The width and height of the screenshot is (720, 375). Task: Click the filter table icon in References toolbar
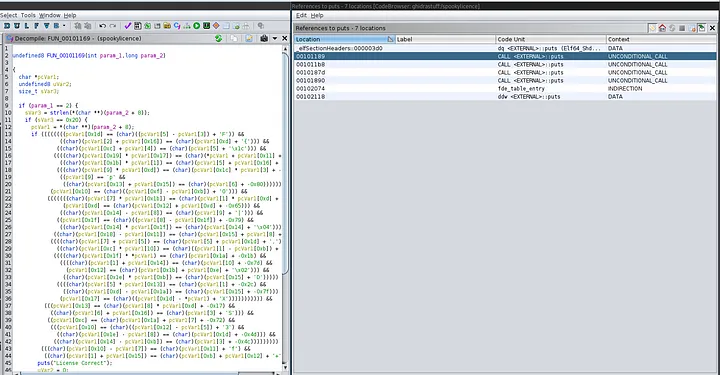[692, 28]
